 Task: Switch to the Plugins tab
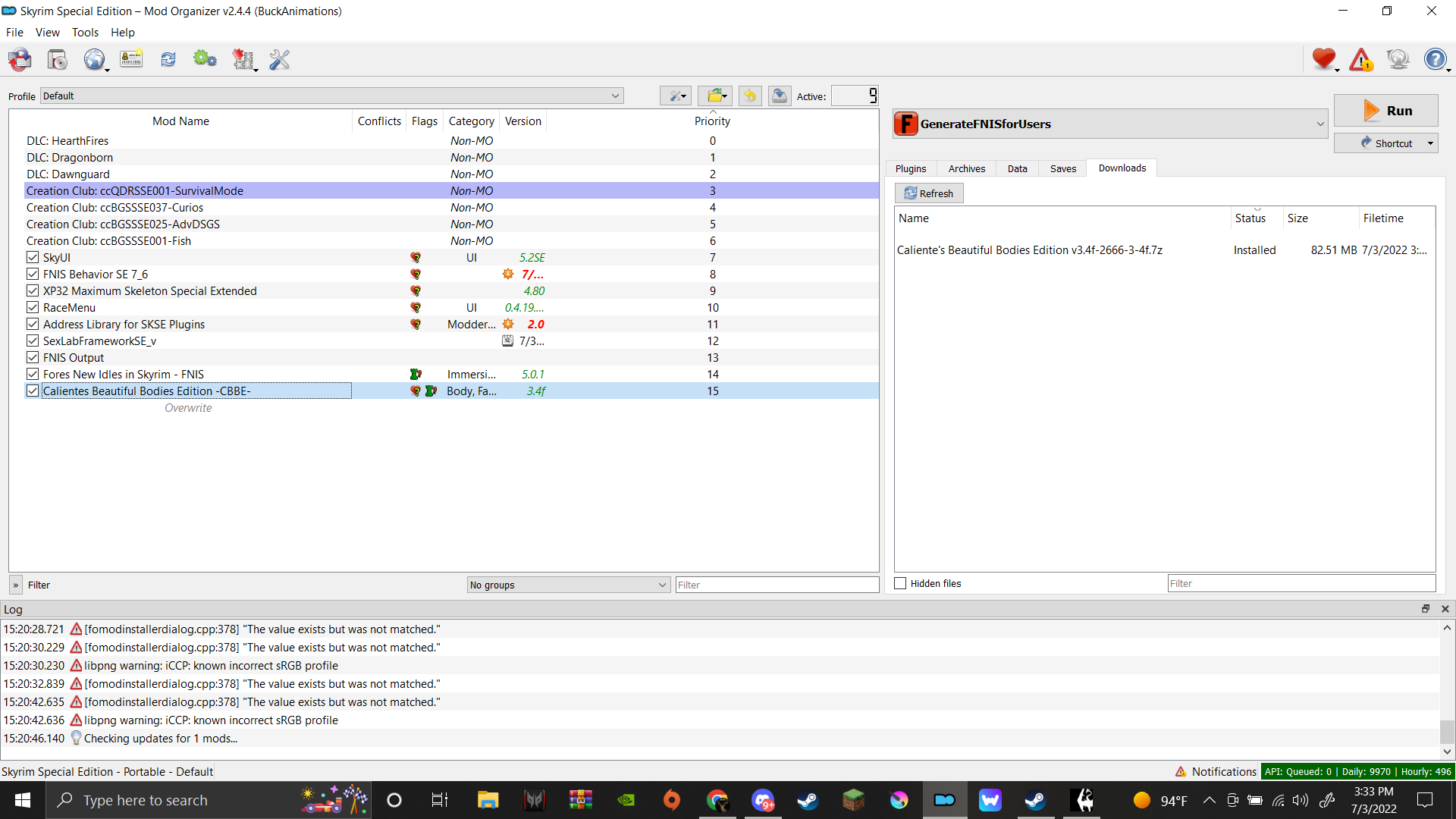(910, 168)
